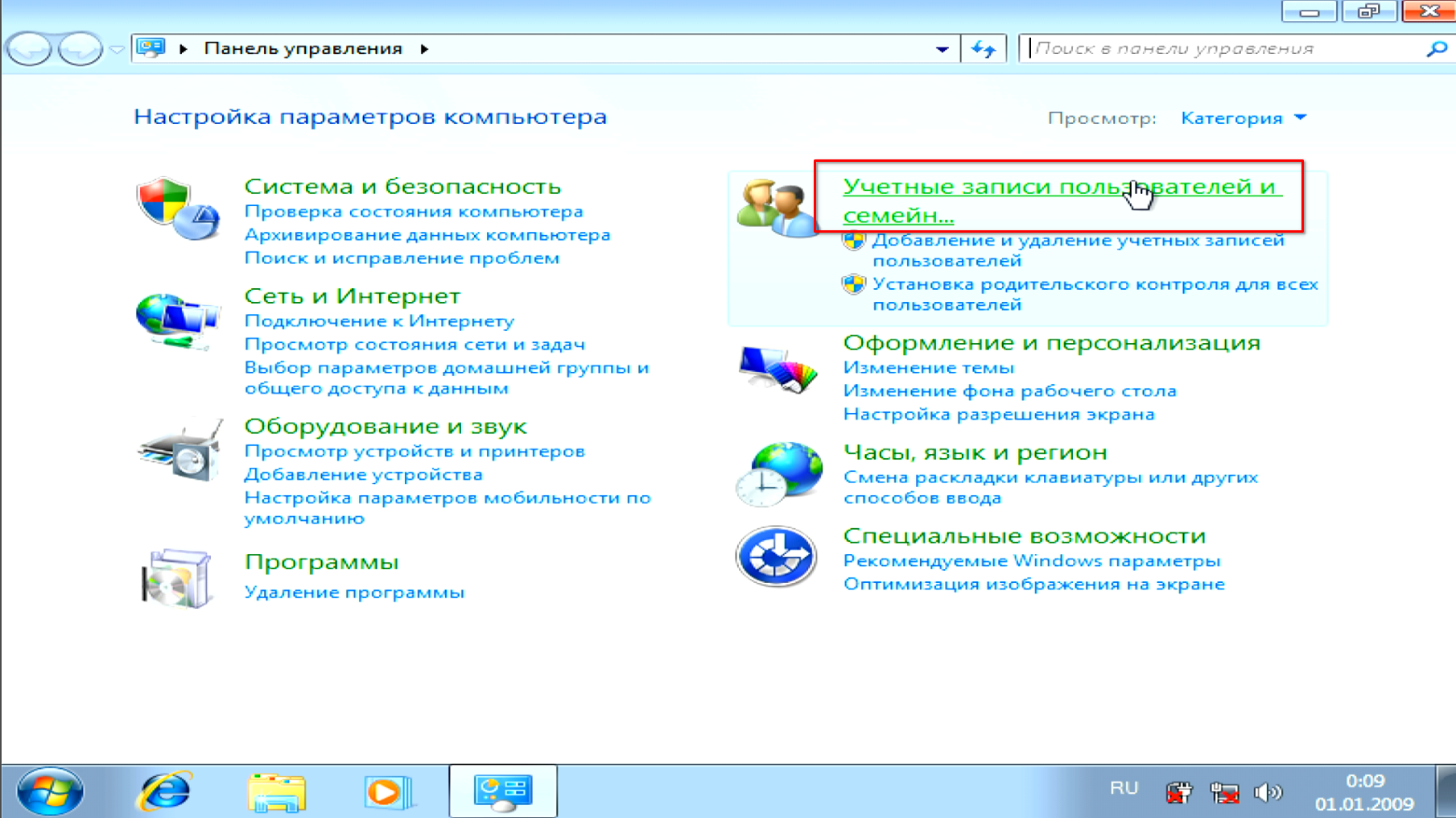Click the Clock, Language and Region icon
This screenshot has height=818, width=1456.
778,473
